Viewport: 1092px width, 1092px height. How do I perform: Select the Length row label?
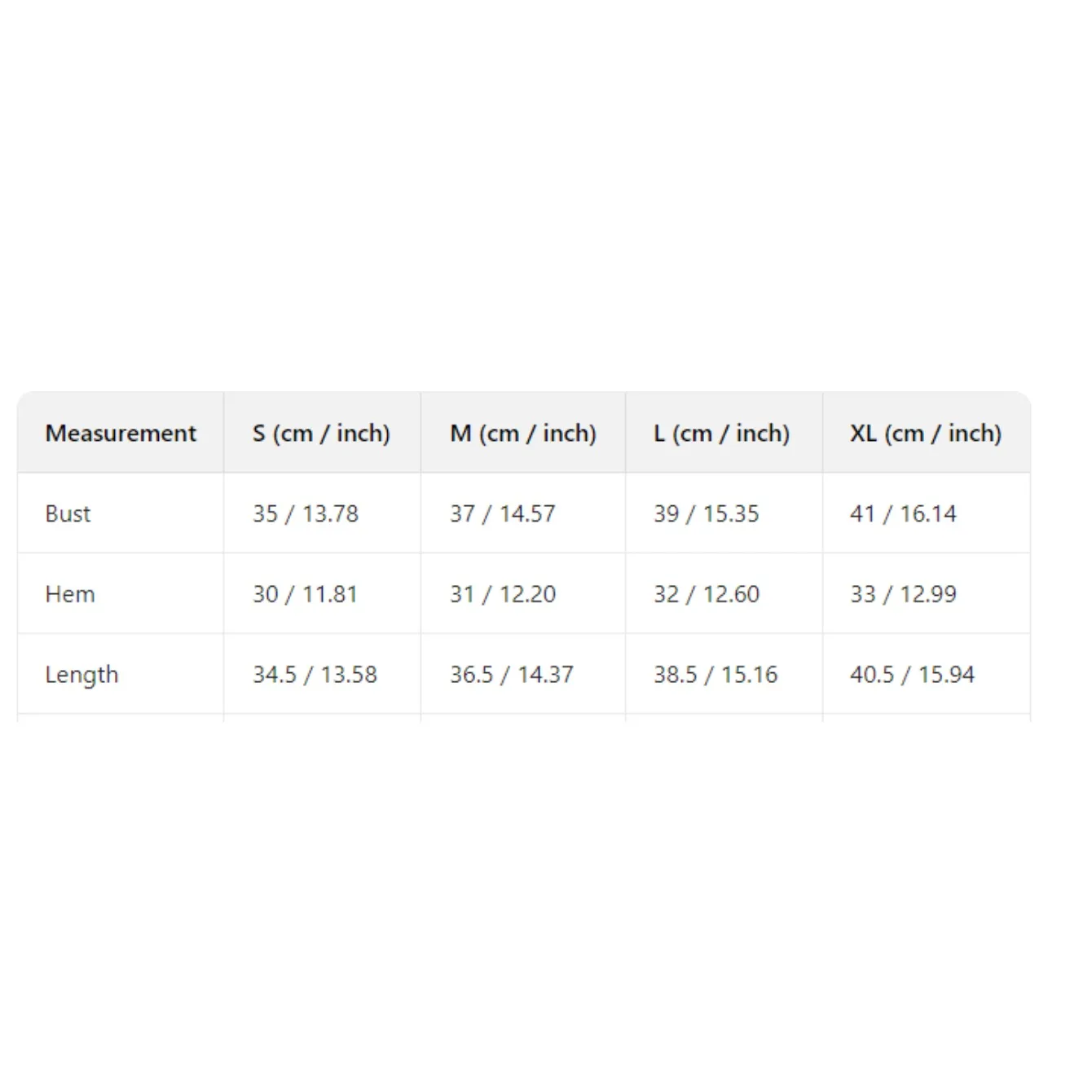(81, 675)
